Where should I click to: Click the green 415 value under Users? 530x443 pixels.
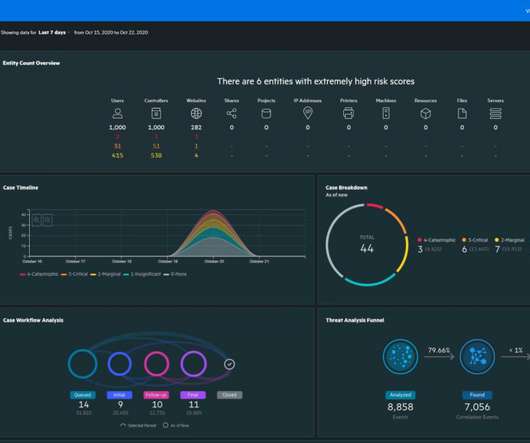pyautogui.click(x=117, y=156)
